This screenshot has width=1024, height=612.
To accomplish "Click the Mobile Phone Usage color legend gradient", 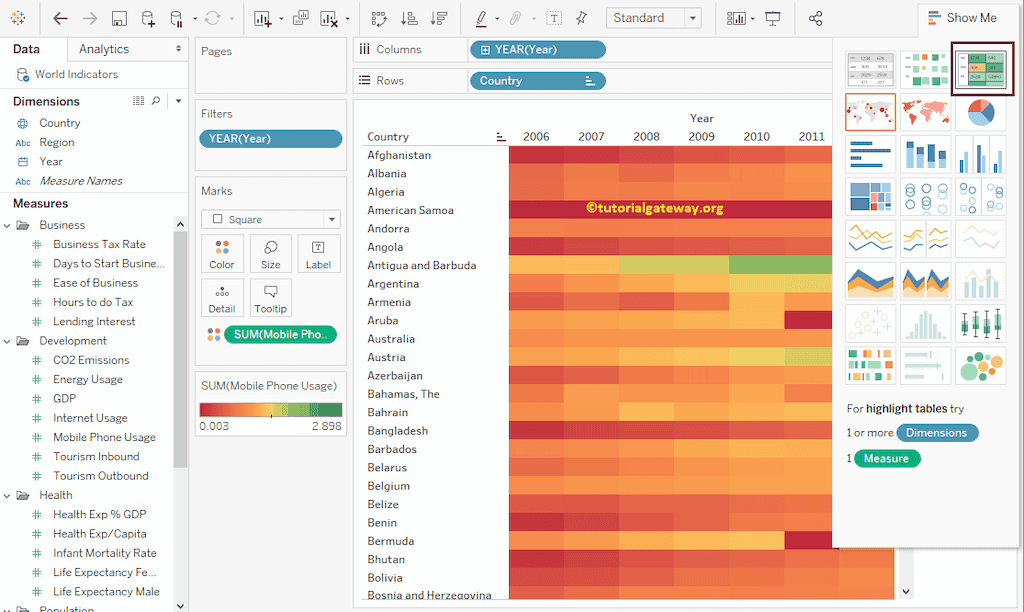I will (271, 410).
